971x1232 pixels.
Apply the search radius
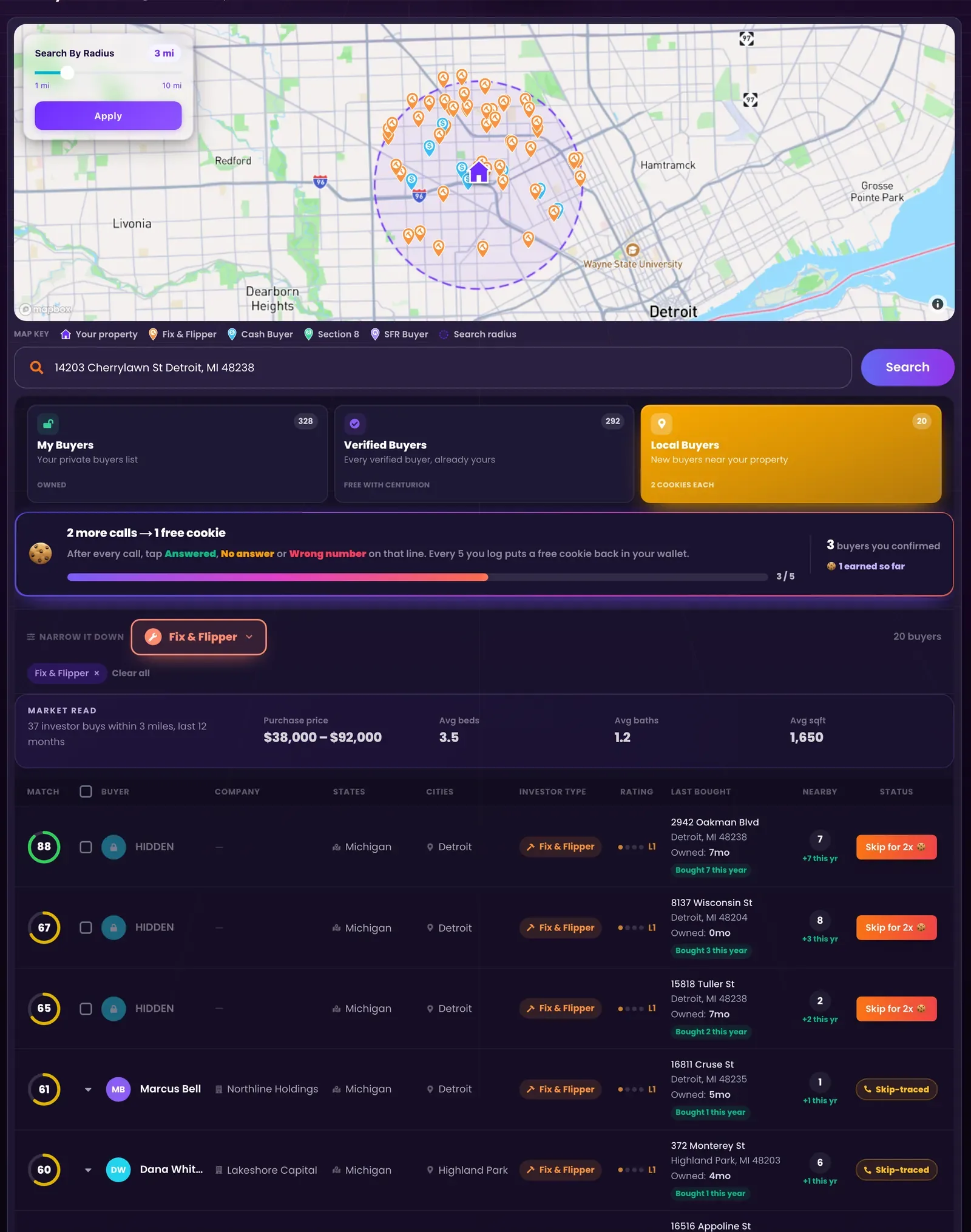[x=108, y=115]
